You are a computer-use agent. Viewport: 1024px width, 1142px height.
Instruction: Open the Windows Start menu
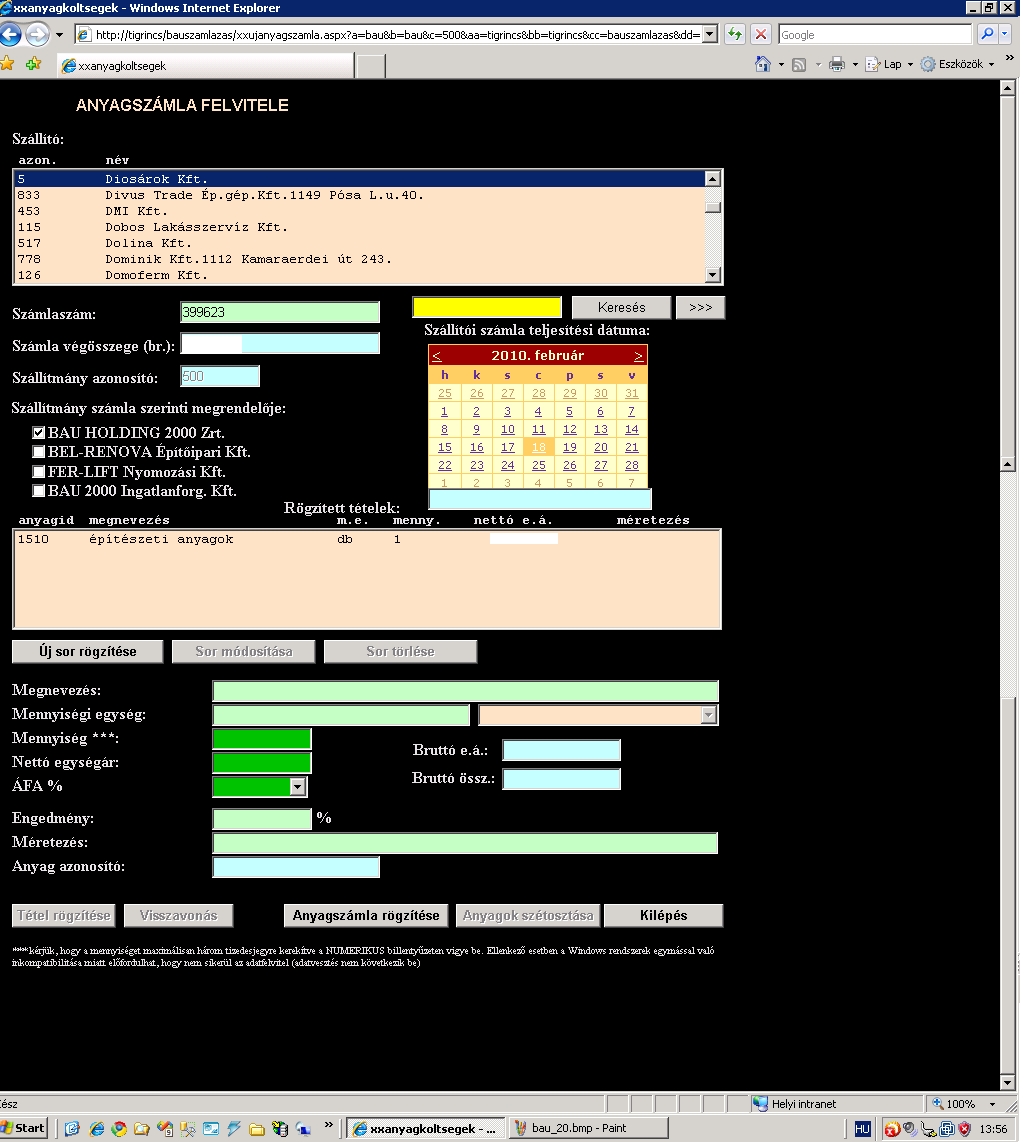click(24, 1129)
